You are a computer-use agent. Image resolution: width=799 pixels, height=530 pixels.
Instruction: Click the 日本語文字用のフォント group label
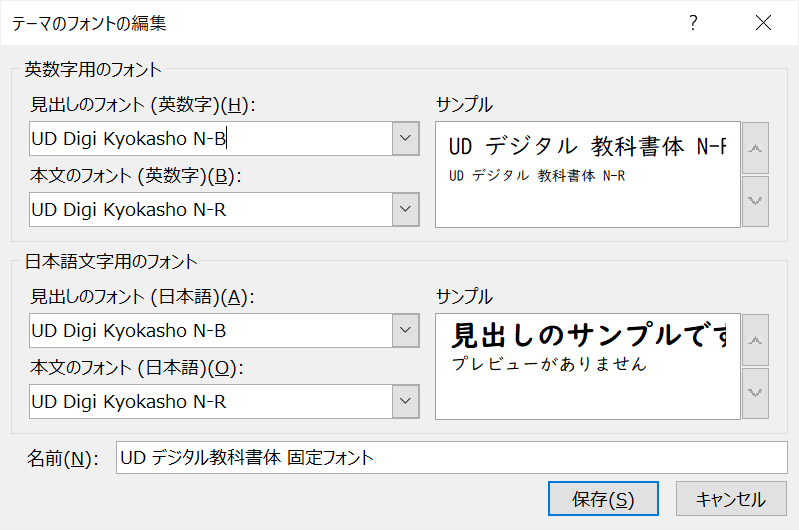coord(111,261)
